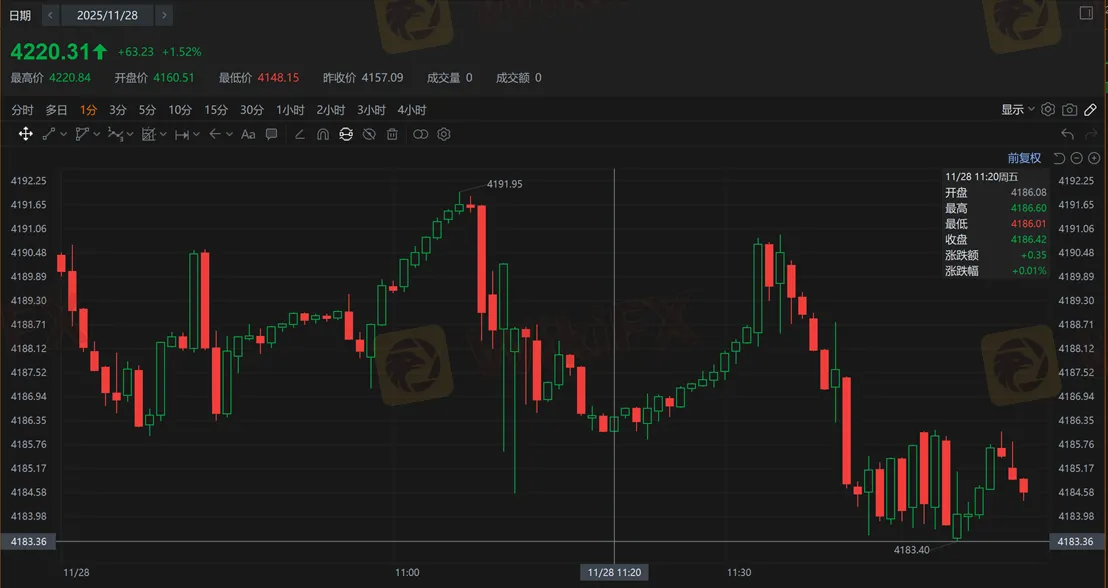Select the chart analysis drawing tool
The height and width of the screenshot is (588, 1108).
(148, 134)
